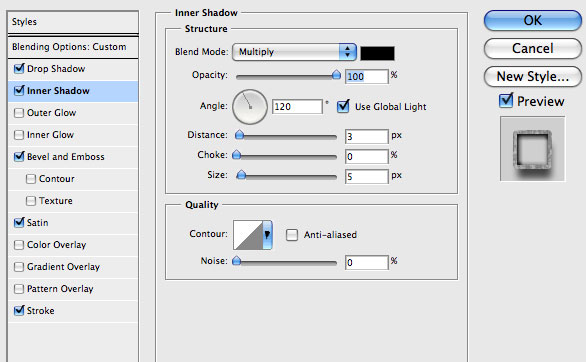Click the Opacity slider handle

336,75
